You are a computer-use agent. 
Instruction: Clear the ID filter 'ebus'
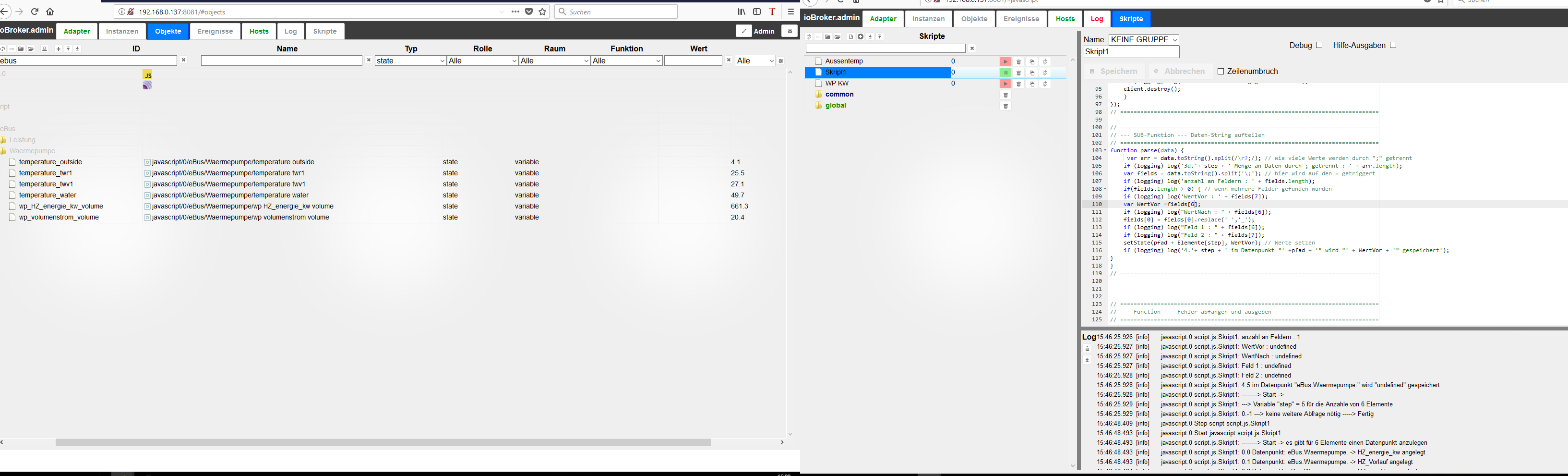point(184,61)
